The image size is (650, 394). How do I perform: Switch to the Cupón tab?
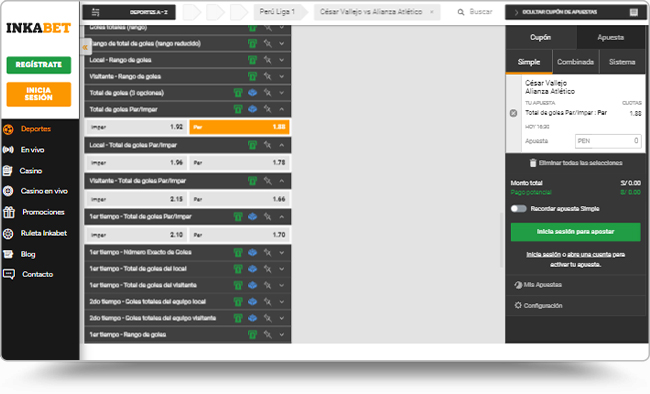point(541,38)
